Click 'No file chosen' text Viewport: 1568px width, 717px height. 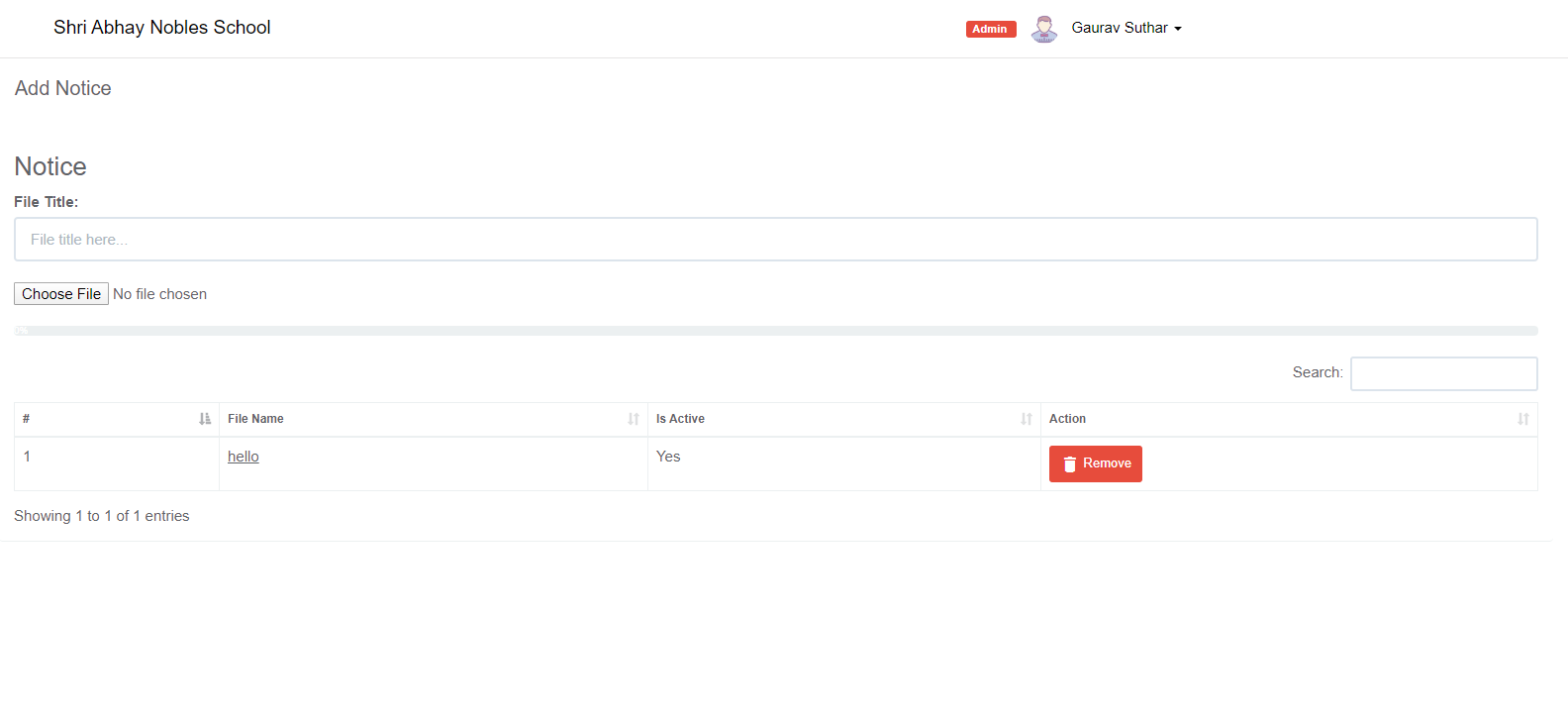point(160,294)
